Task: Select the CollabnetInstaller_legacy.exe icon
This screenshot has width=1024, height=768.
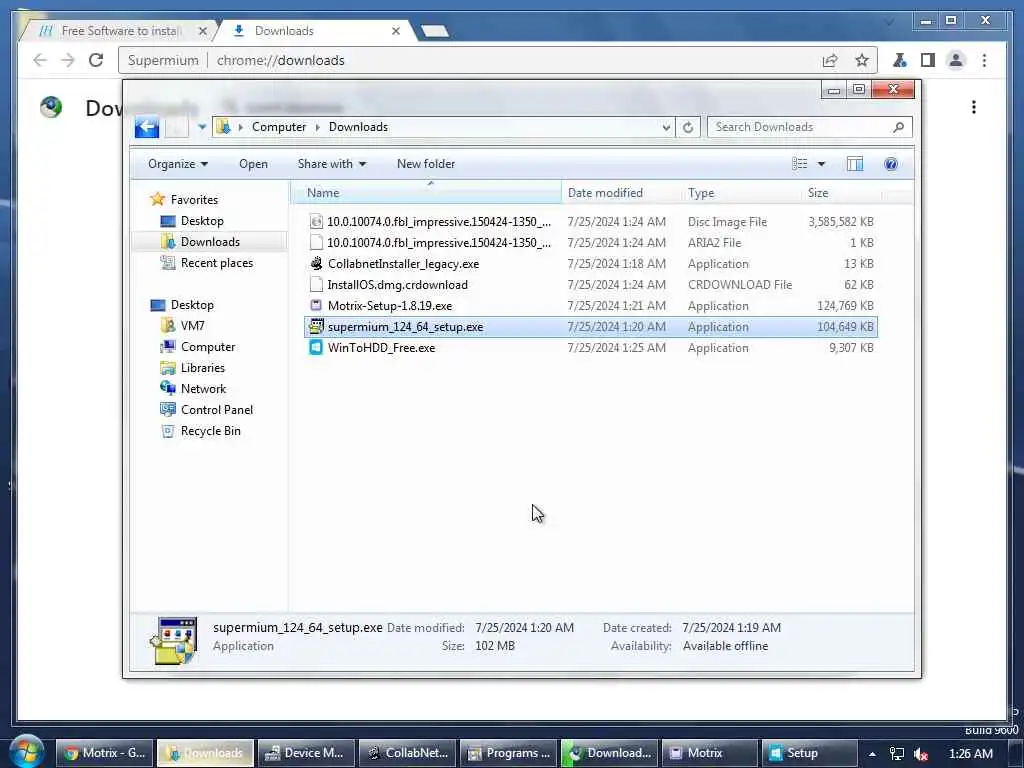Action: click(316, 263)
